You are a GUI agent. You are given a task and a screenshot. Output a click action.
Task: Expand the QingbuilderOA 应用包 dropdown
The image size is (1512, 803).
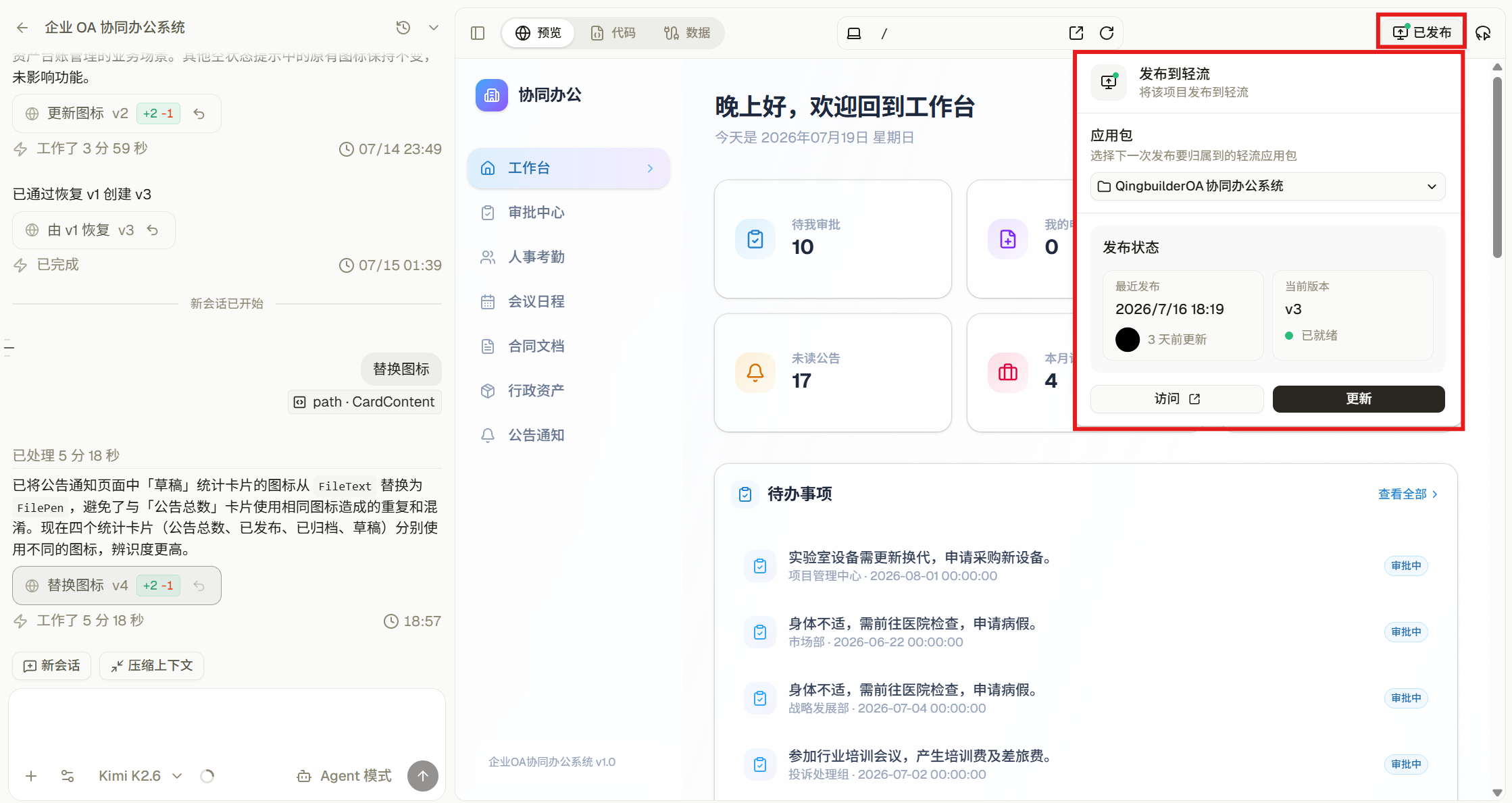(x=1267, y=186)
